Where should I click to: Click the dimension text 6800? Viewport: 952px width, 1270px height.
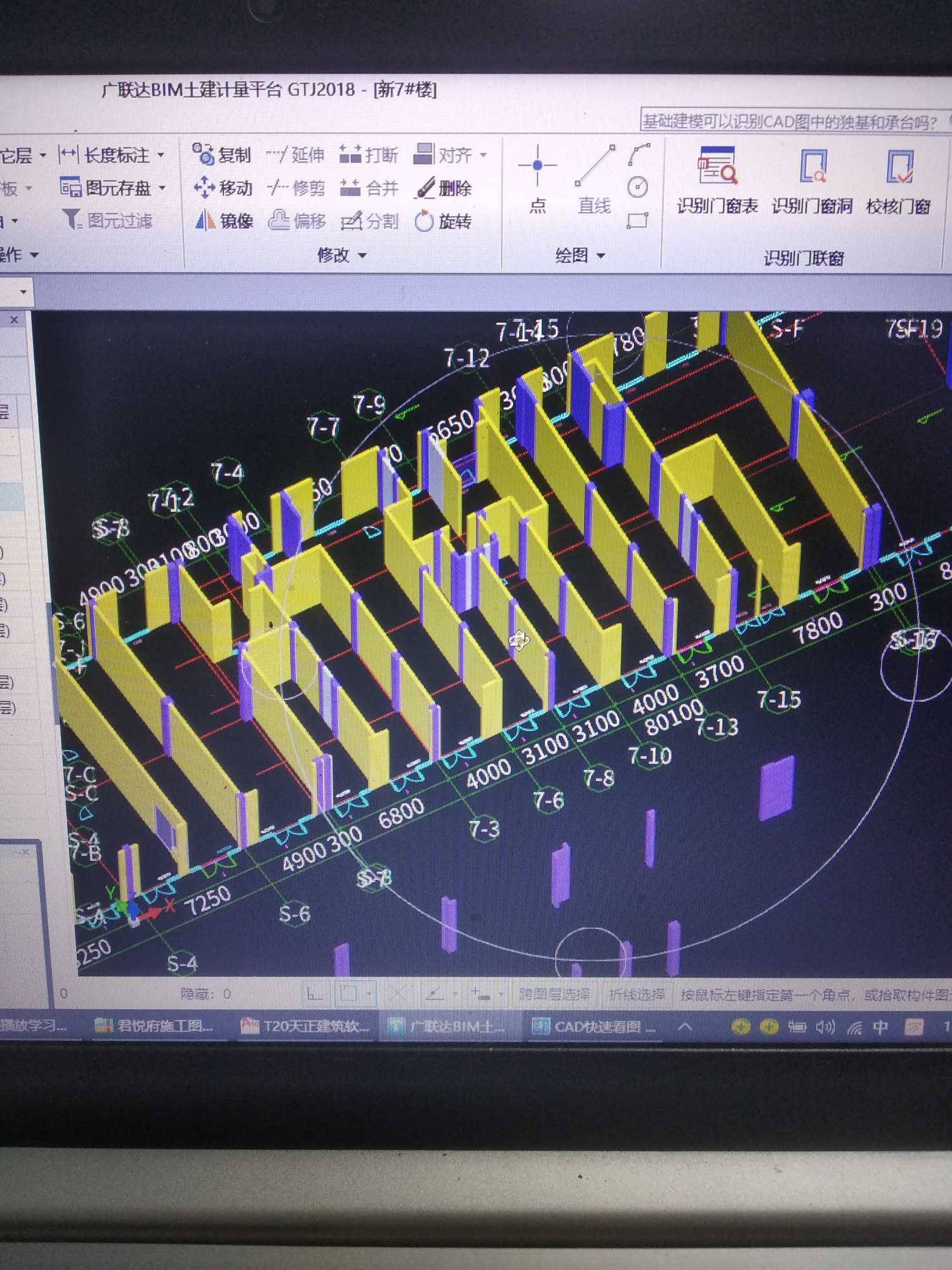[401, 812]
